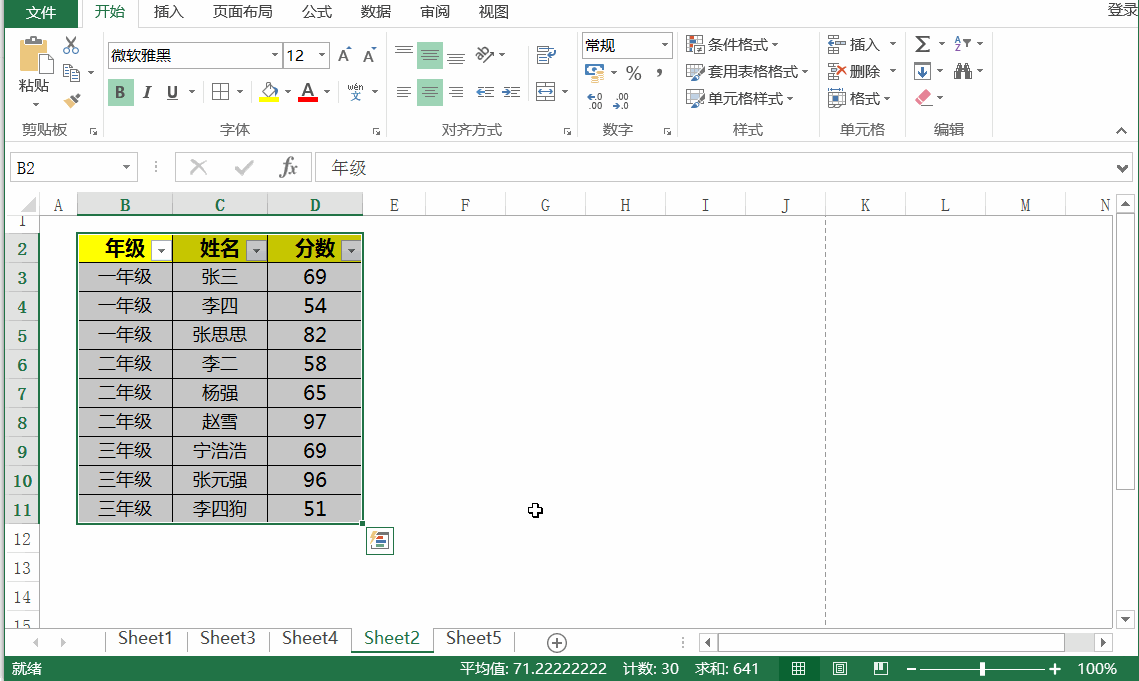Click the Percent Style icon
The height and width of the screenshot is (681, 1139).
click(633, 73)
